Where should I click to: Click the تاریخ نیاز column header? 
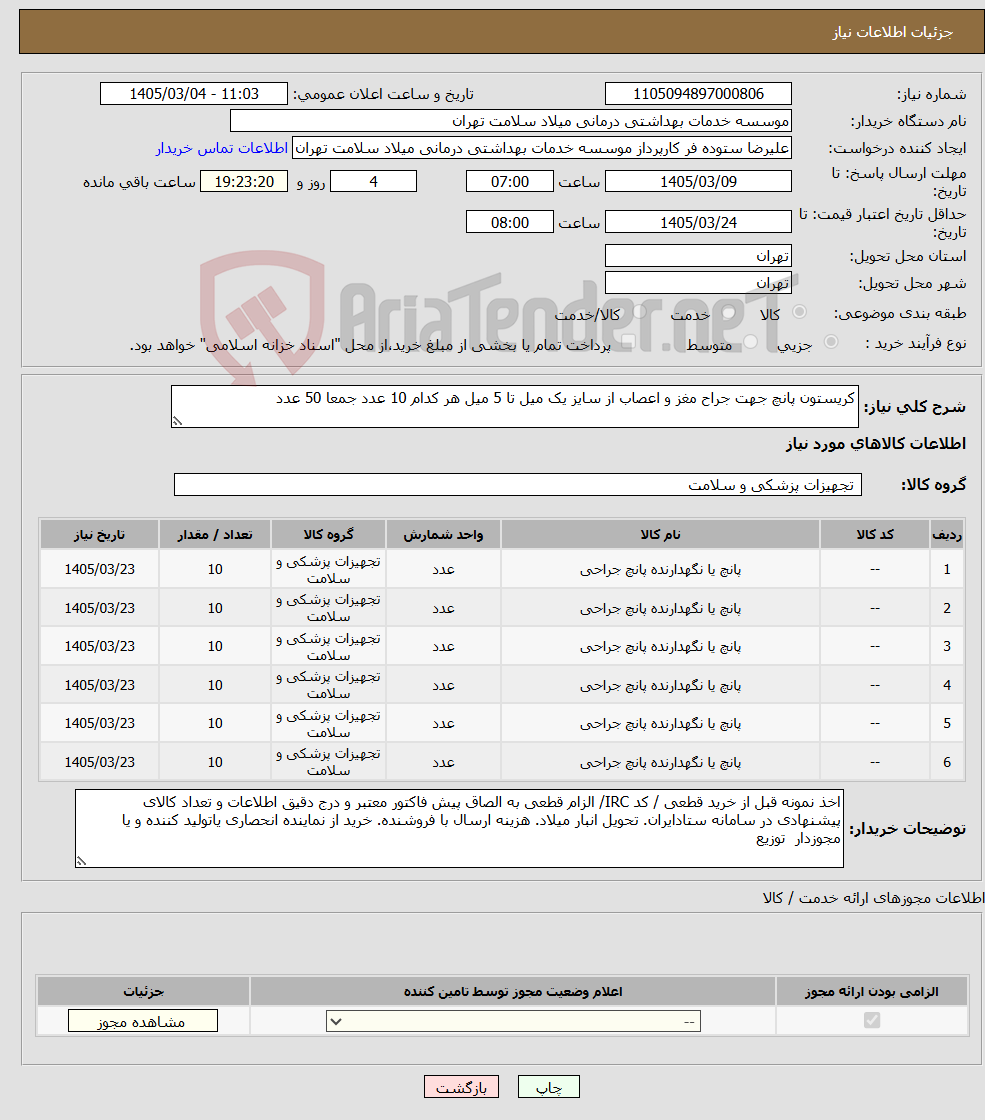(x=99, y=534)
